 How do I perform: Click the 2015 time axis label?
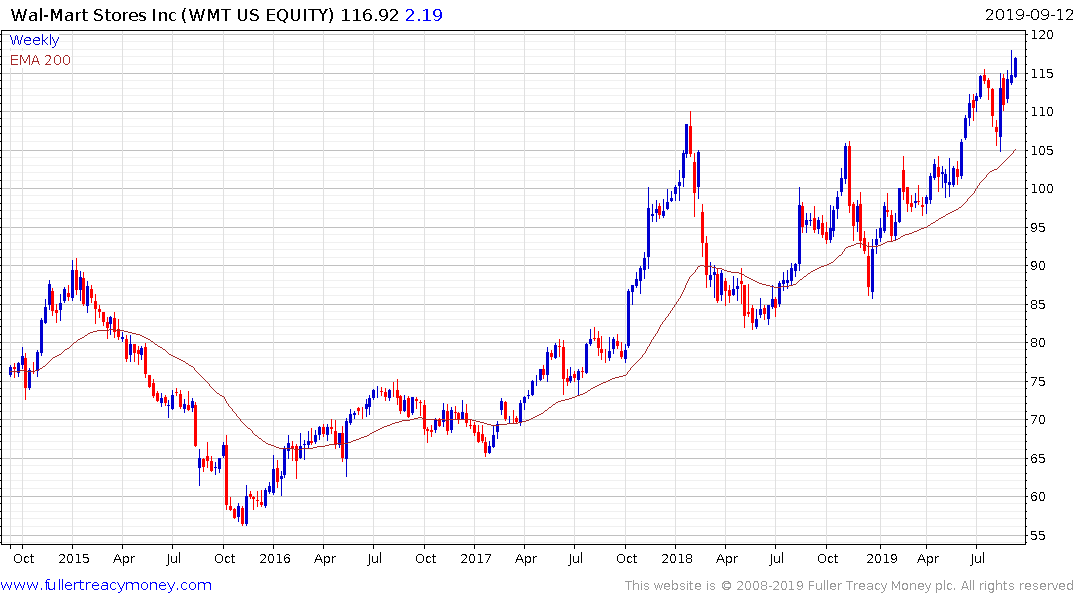(73, 558)
